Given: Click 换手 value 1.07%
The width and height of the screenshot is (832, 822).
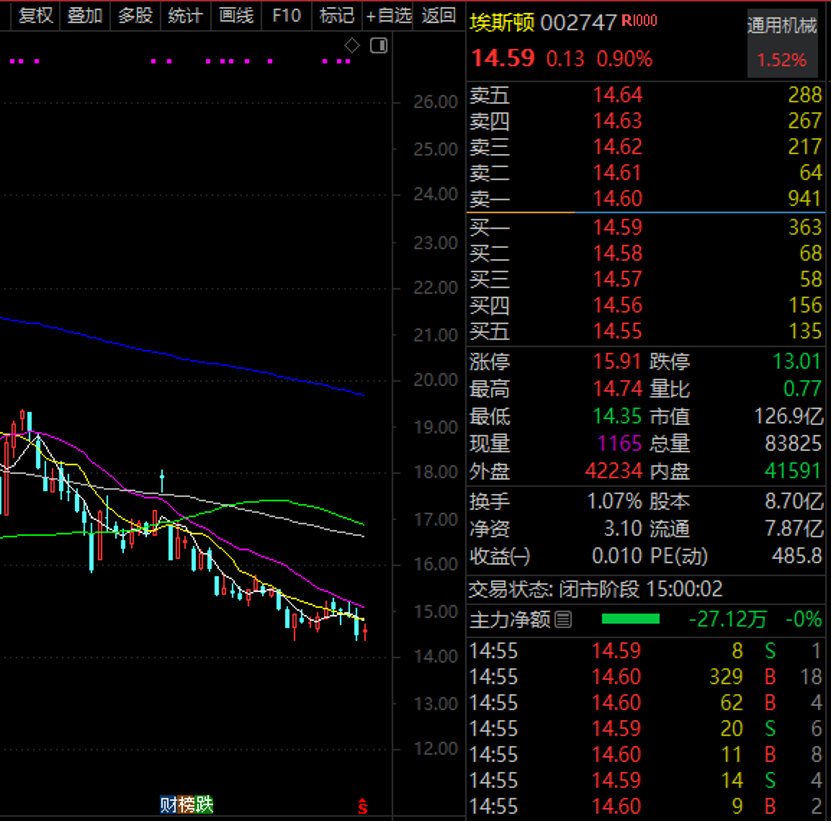Looking at the screenshot, I should [x=615, y=501].
